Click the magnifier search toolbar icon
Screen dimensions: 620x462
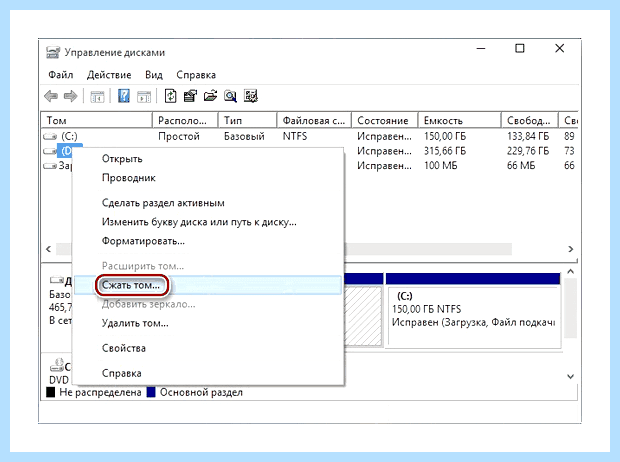point(230,96)
